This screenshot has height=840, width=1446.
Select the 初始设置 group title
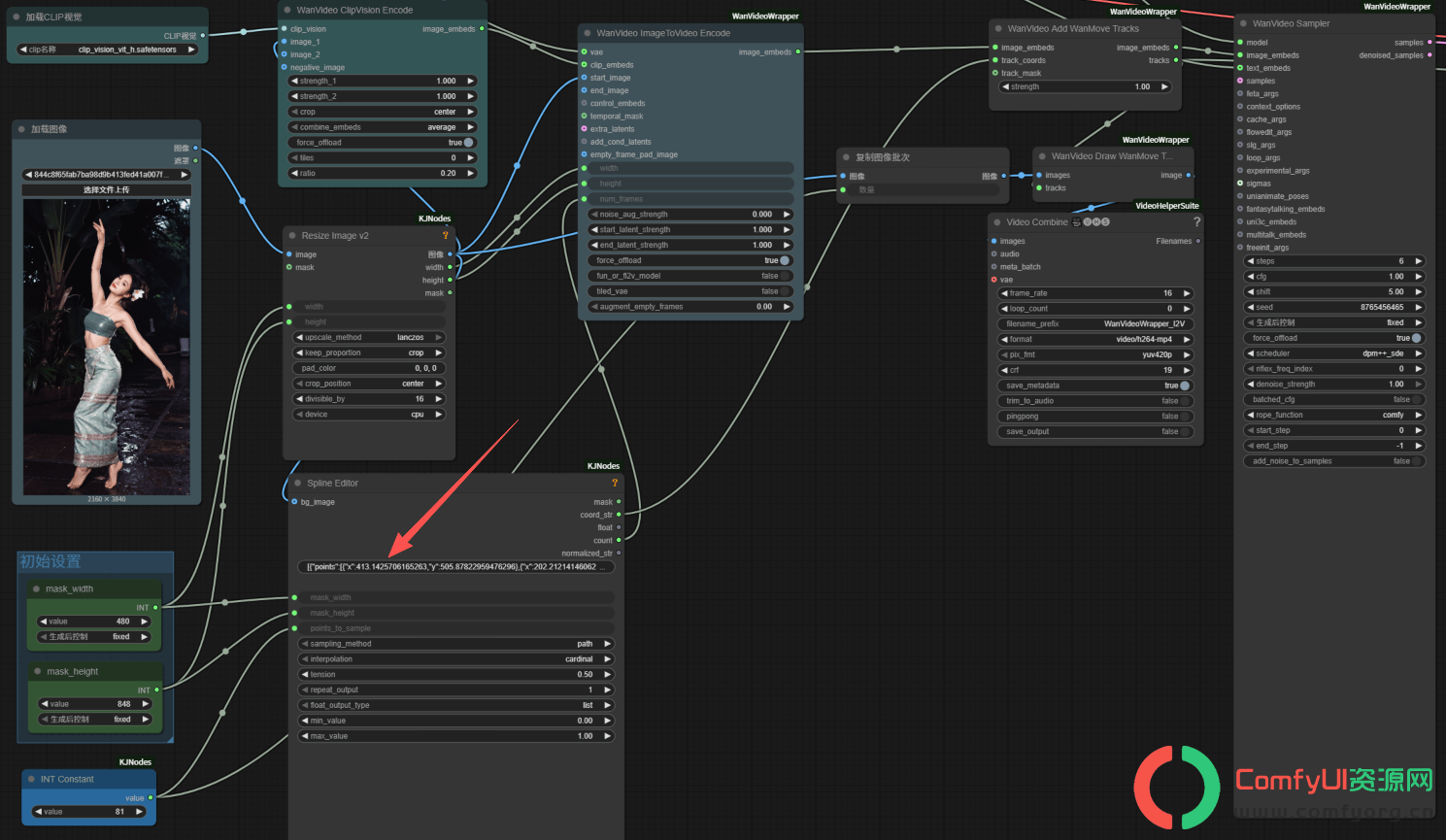[x=50, y=561]
